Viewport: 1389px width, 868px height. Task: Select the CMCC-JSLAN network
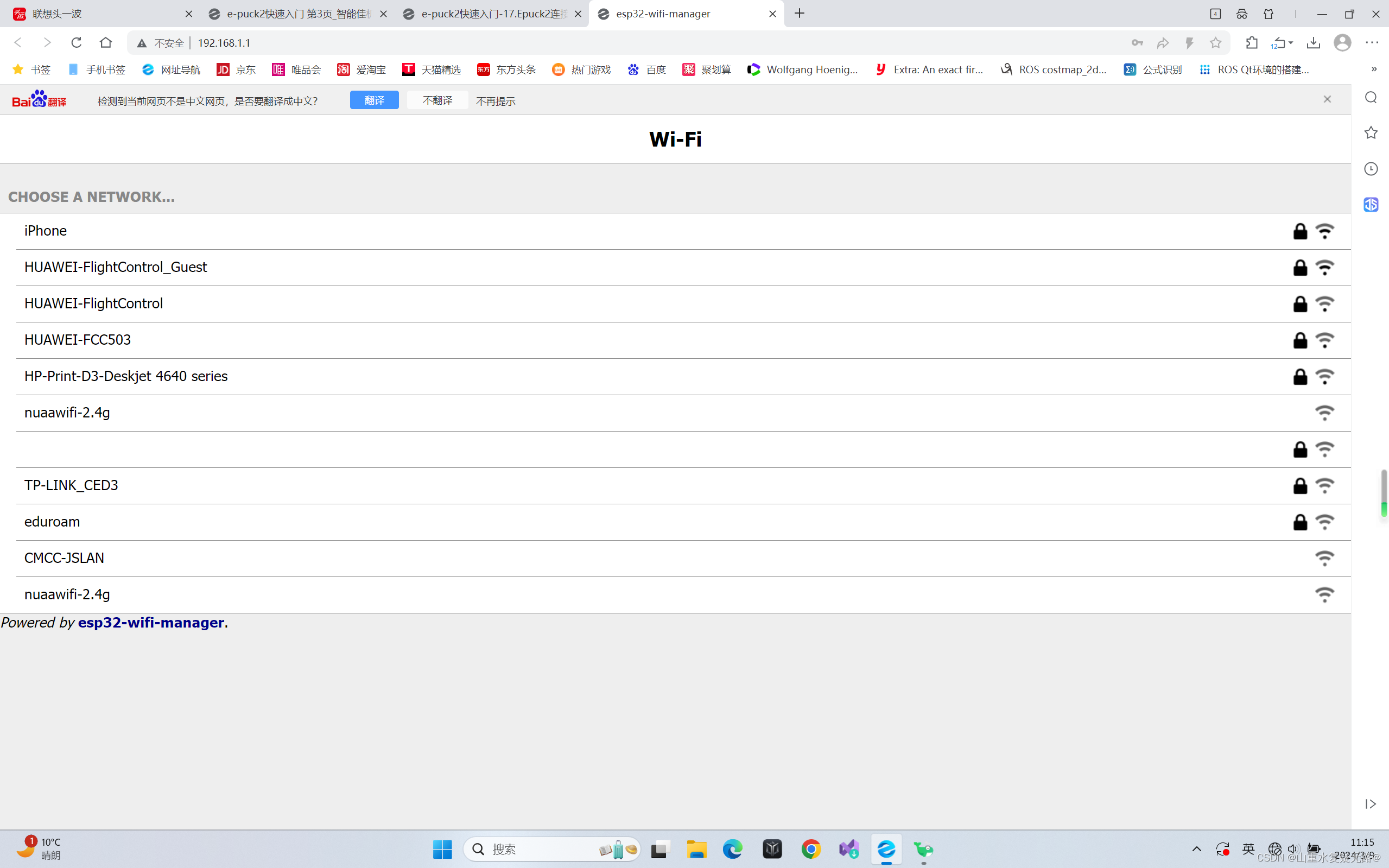pyautogui.click(x=683, y=558)
